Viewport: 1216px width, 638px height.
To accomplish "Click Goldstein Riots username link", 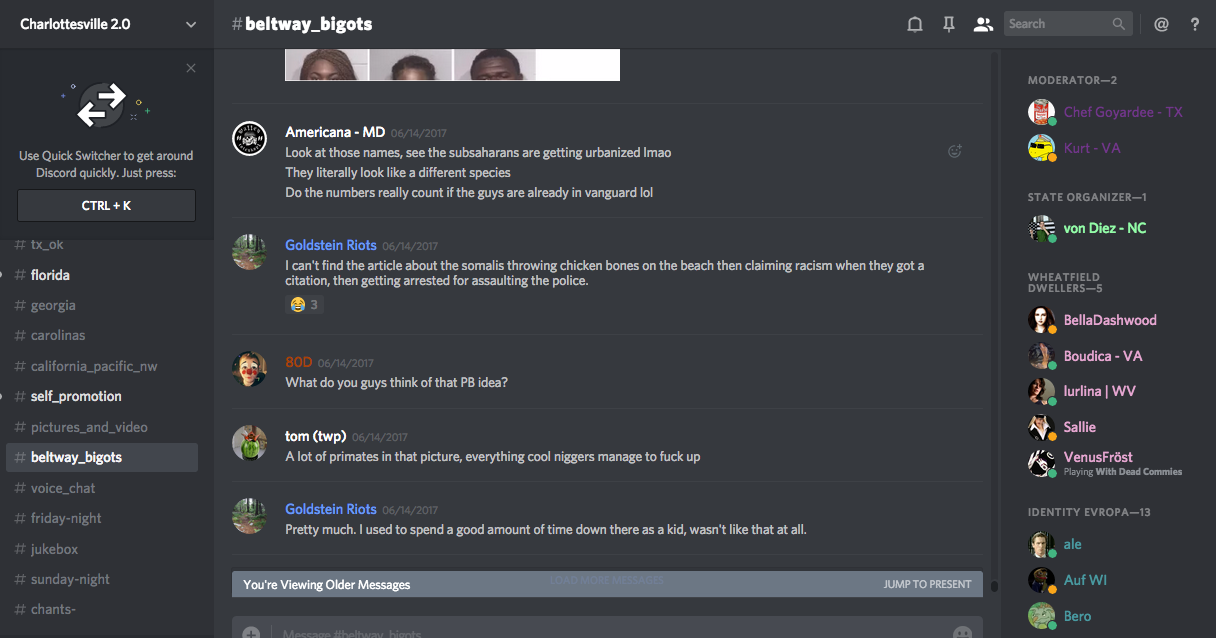I will pyautogui.click(x=331, y=245).
